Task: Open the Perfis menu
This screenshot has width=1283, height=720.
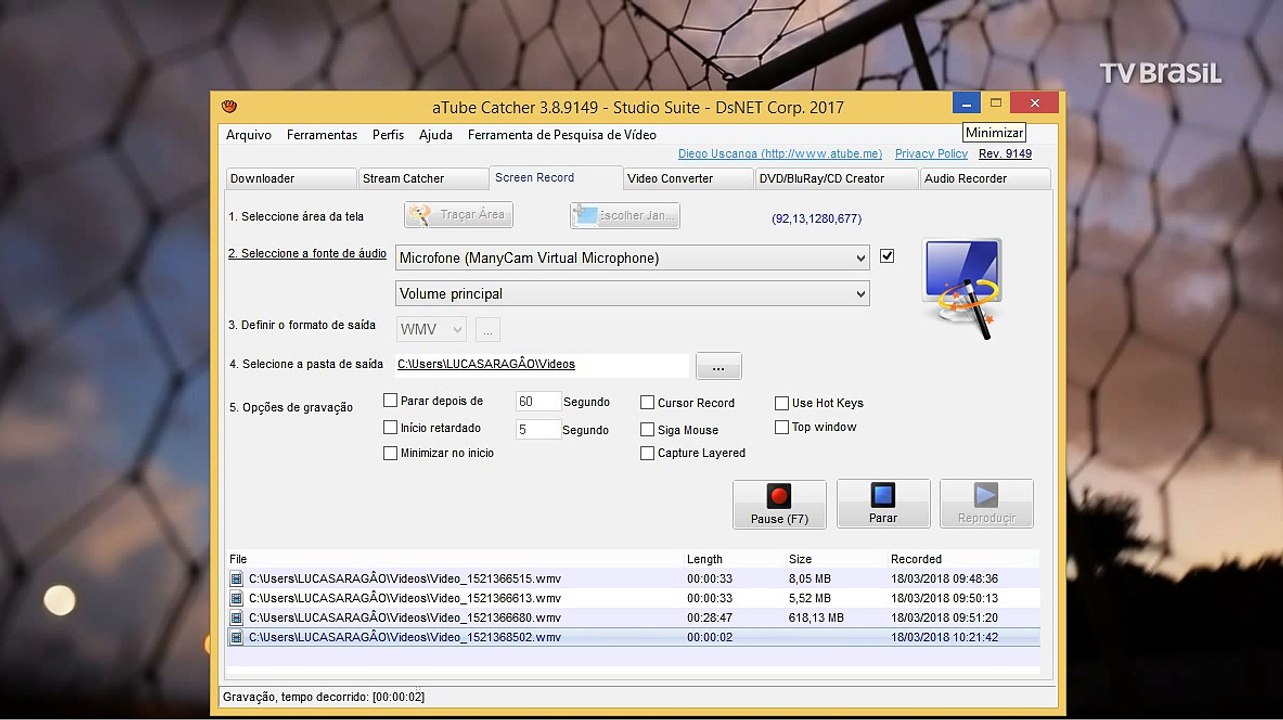Action: (x=388, y=135)
